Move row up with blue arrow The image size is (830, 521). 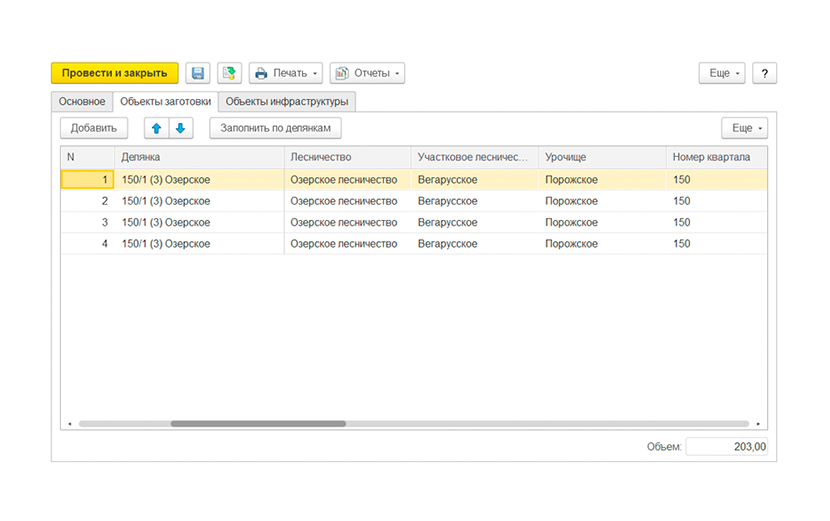pos(156,128)
